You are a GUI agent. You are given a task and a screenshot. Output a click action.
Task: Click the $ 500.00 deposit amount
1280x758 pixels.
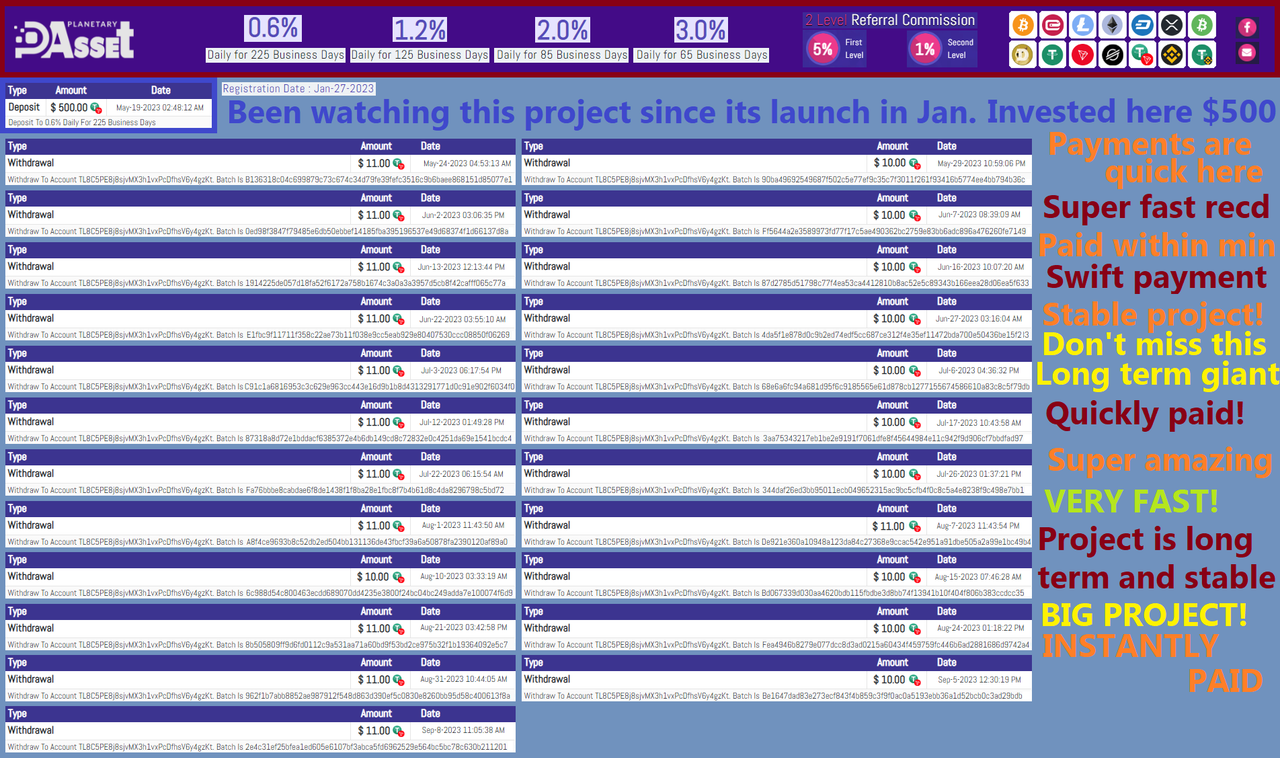tap(69, 107)
